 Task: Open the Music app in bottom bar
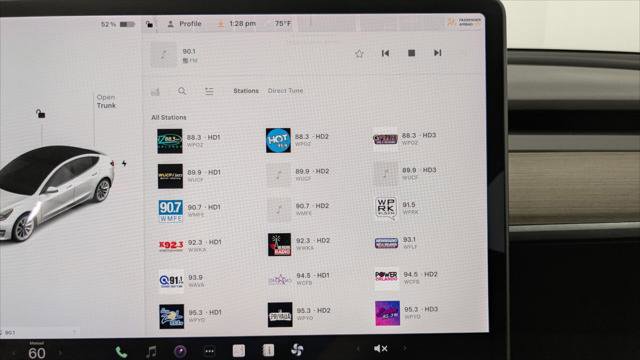tap(151, 351)
